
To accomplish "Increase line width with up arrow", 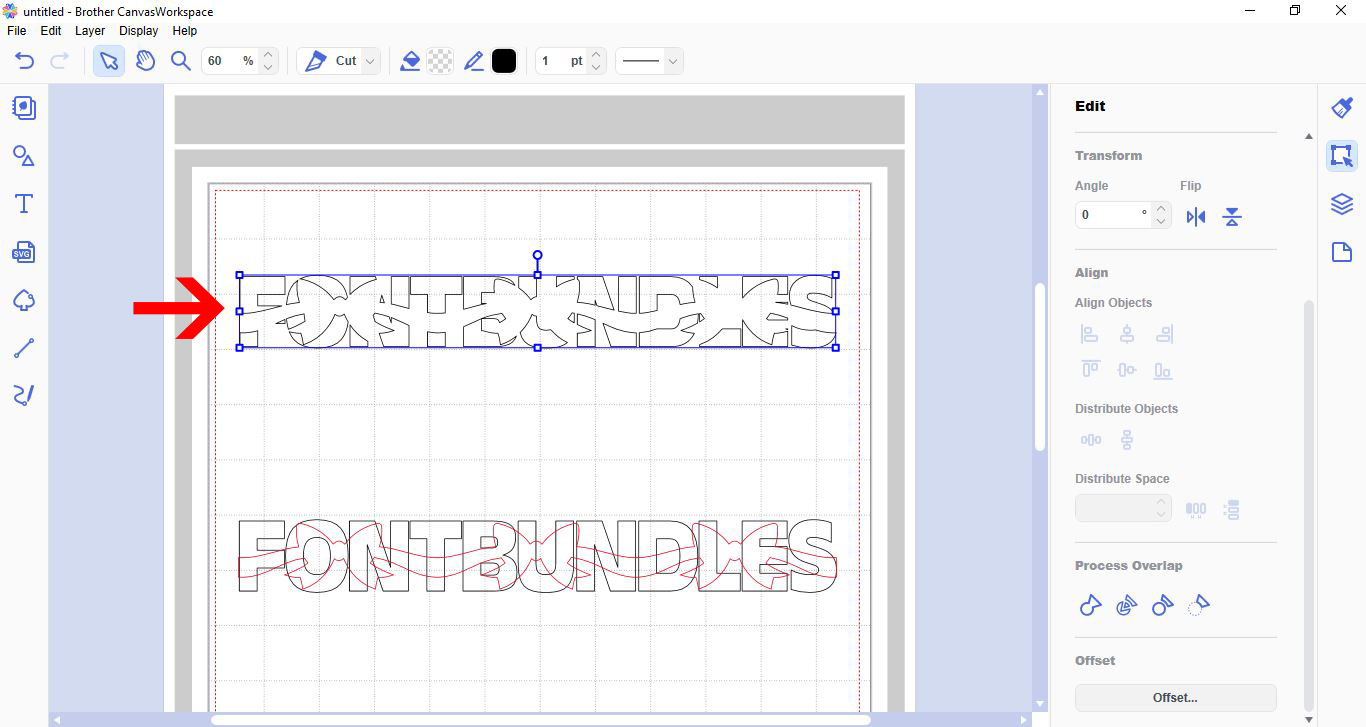I will [x=596, y=55].
